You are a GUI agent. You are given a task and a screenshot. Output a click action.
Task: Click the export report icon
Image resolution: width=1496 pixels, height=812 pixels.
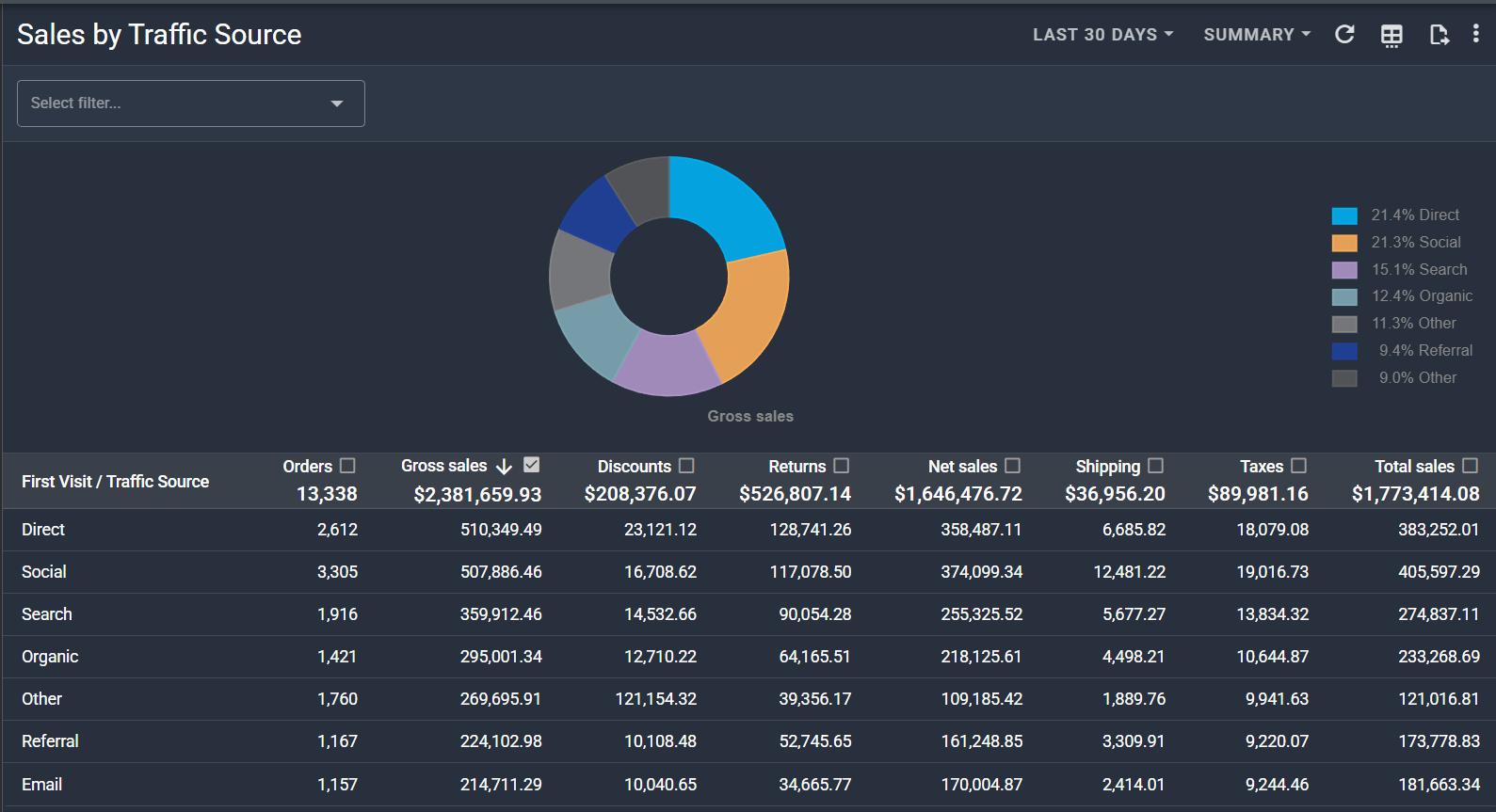point(1438,36)
